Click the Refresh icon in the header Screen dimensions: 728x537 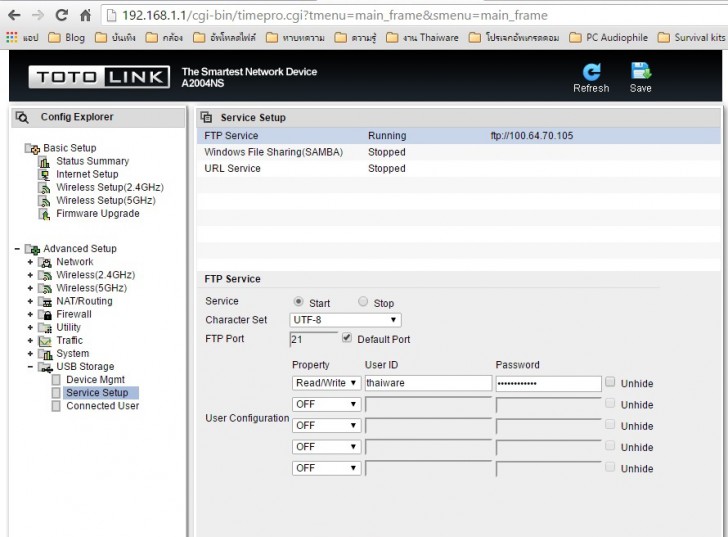[x=591, y=72]
